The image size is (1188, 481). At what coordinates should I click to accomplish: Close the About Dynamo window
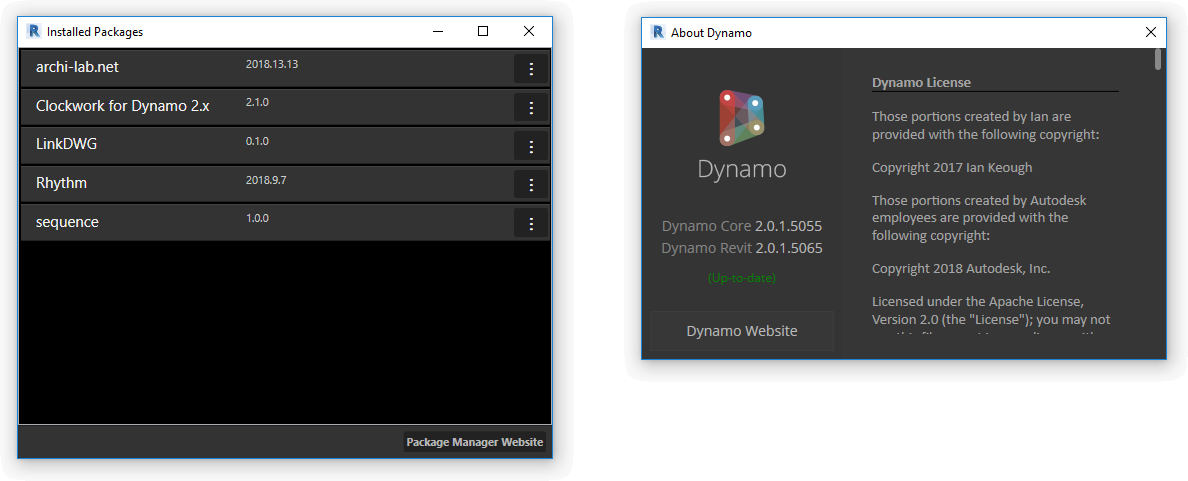[x=1150, y=32]
